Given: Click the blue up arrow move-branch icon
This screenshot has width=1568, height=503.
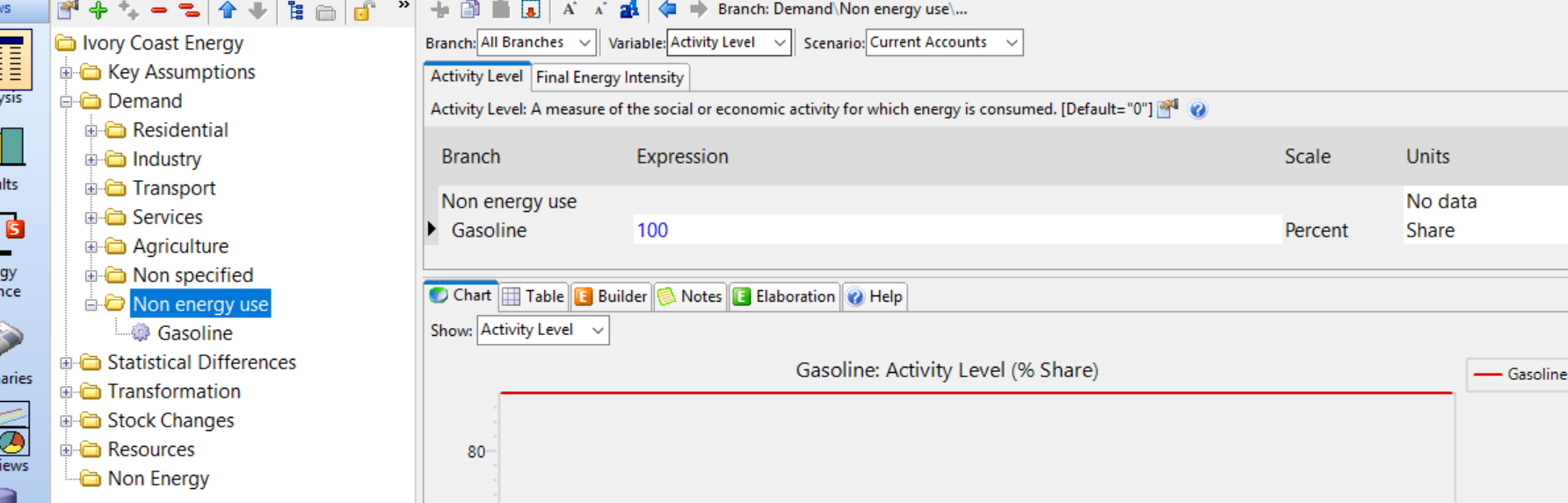Looking at the screenshot, I should click(x=228, y=11).
